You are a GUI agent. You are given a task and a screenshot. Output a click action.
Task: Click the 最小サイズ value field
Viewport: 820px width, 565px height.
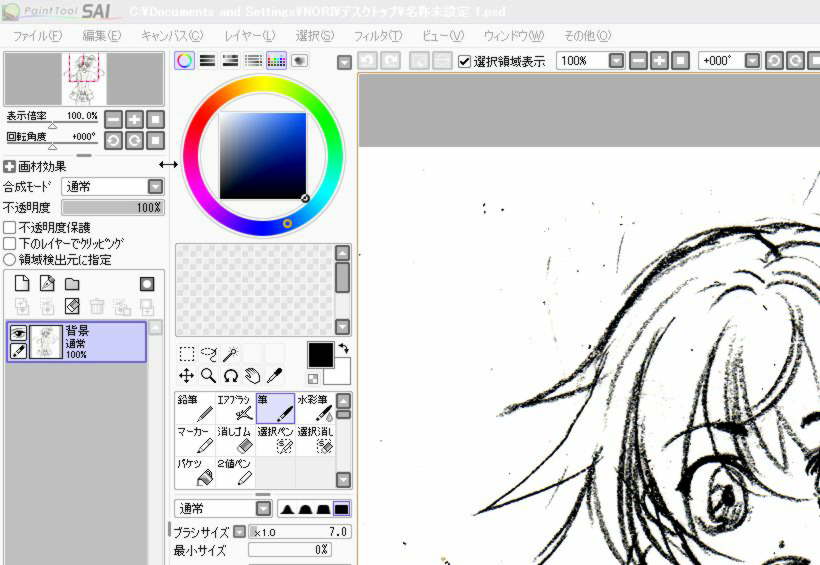tap(289, 550)
